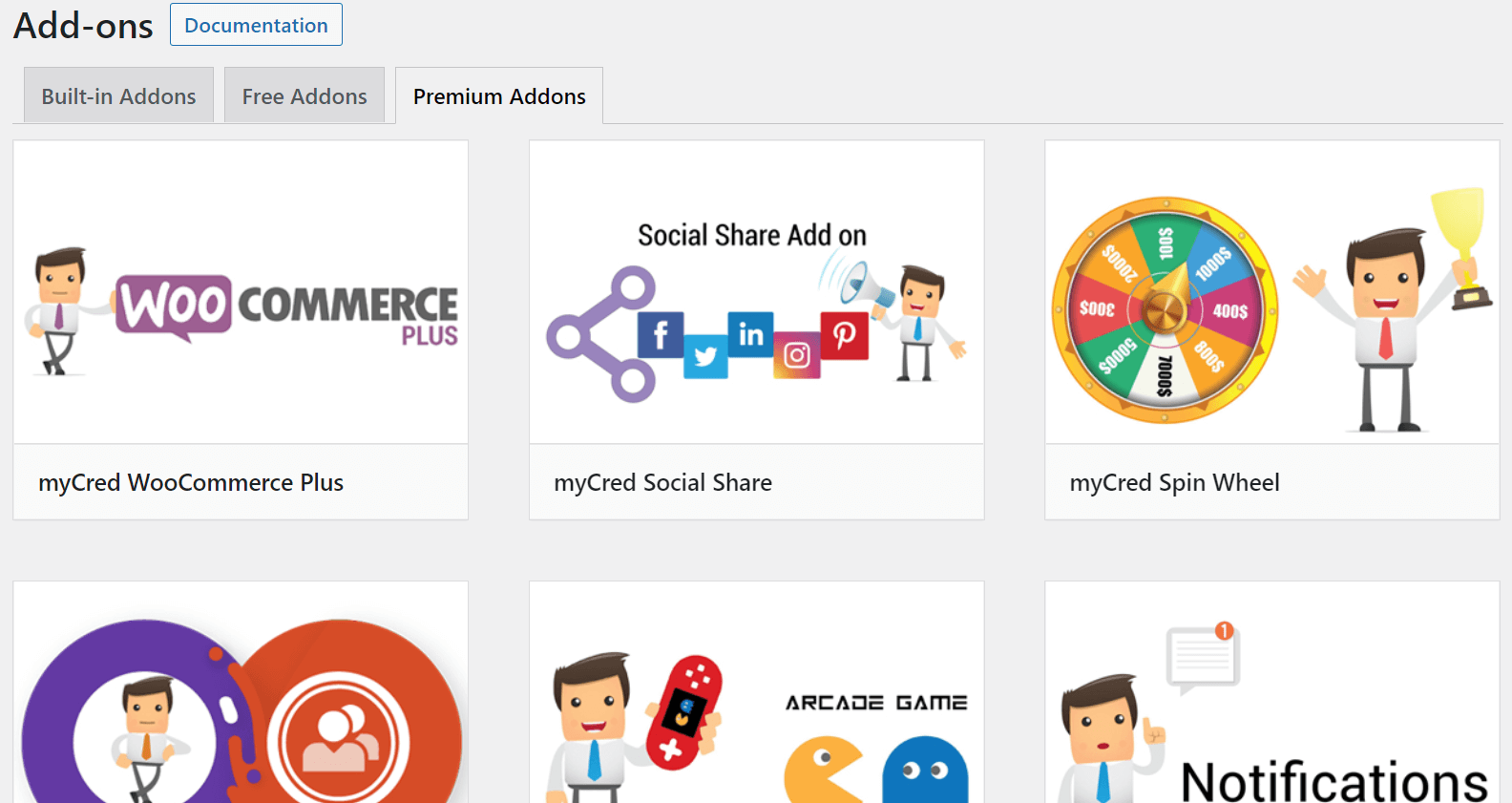Click the notification message bubble with badge

pos(1203,658)
